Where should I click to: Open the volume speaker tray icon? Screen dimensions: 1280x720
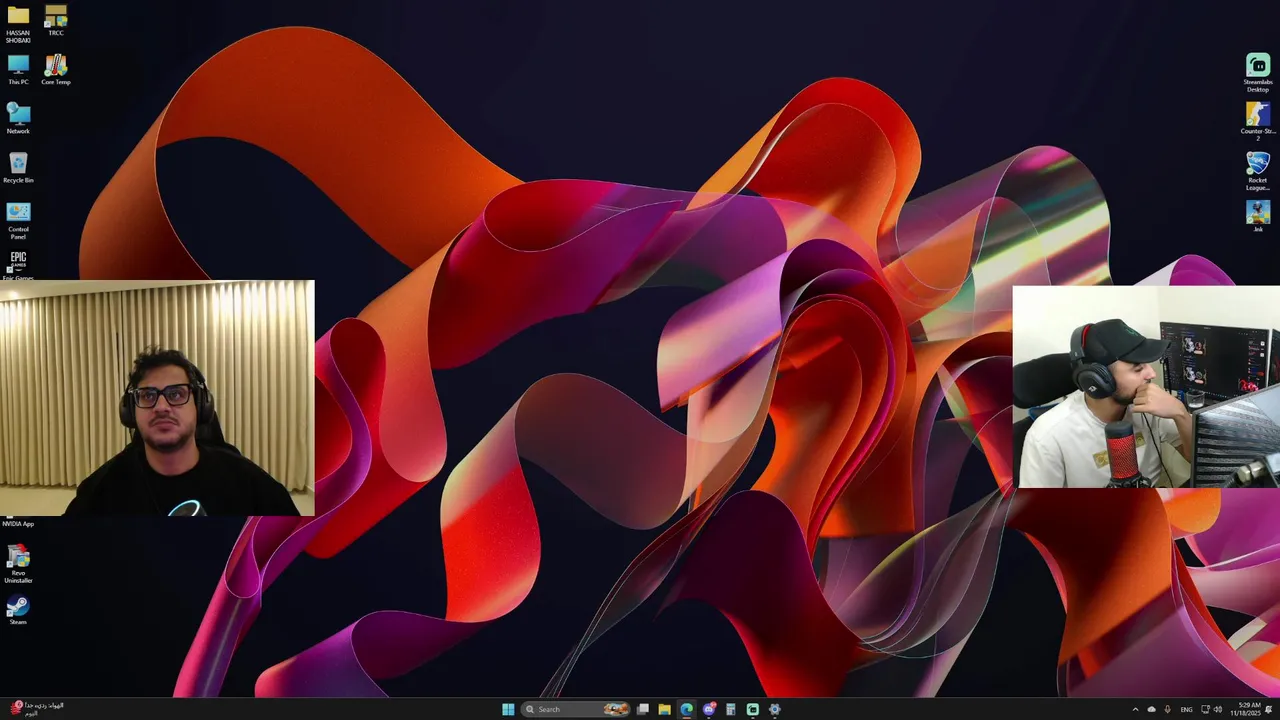coord(1218,709)
